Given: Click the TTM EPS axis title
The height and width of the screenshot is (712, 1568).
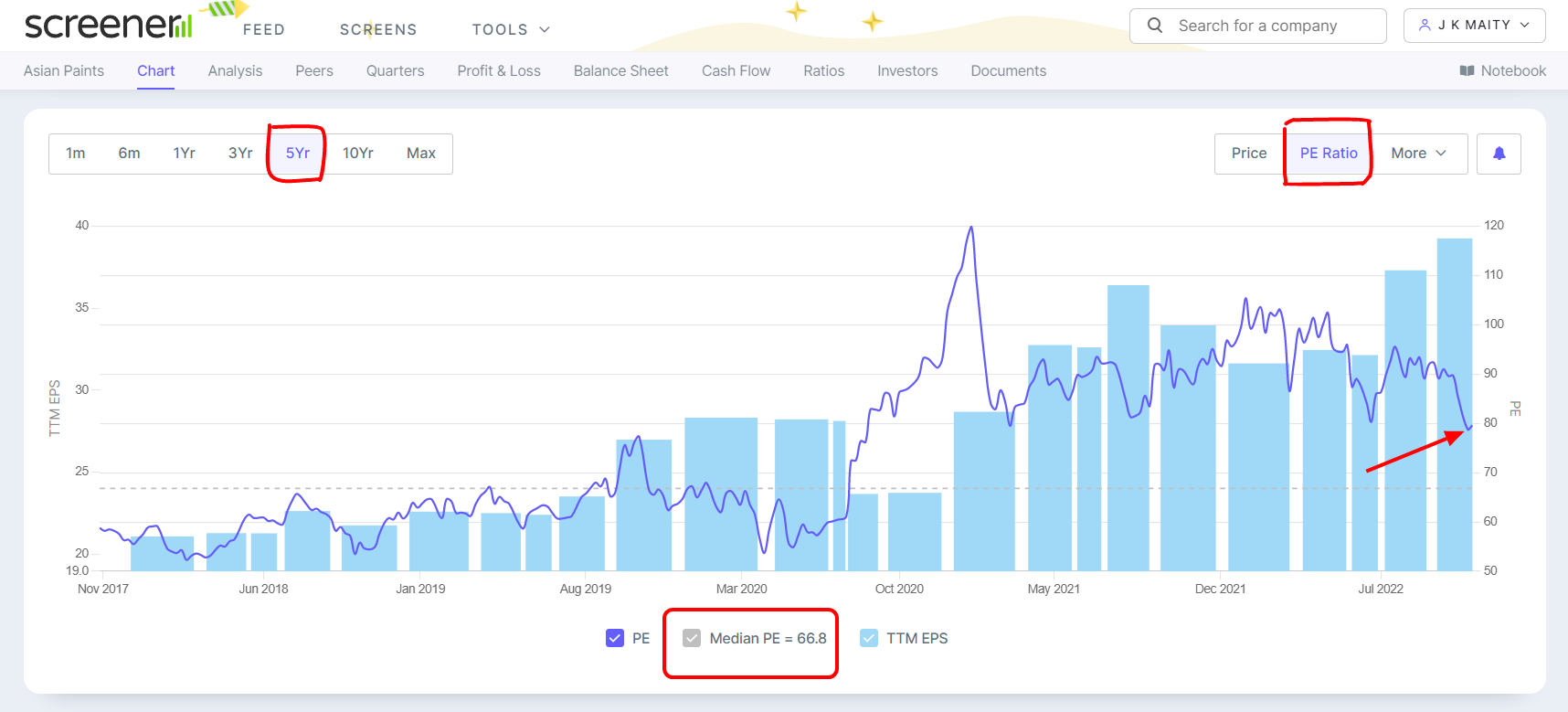Looking at the screenshot, I should point(55,408).
